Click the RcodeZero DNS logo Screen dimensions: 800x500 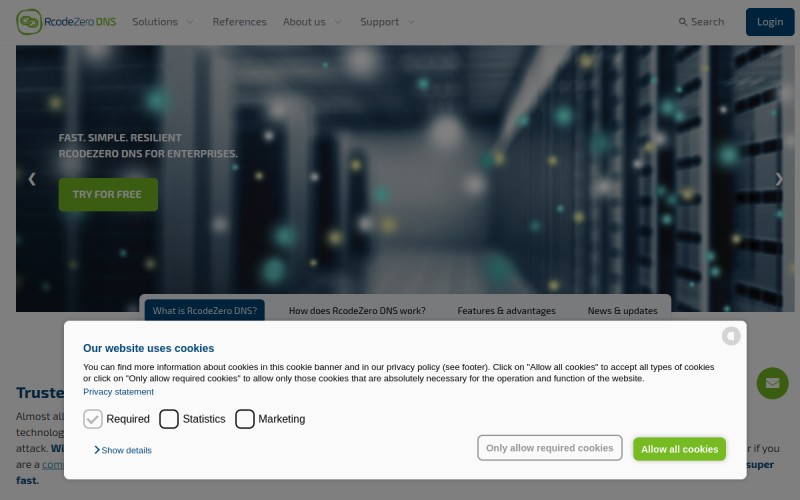tap(66, 22)
